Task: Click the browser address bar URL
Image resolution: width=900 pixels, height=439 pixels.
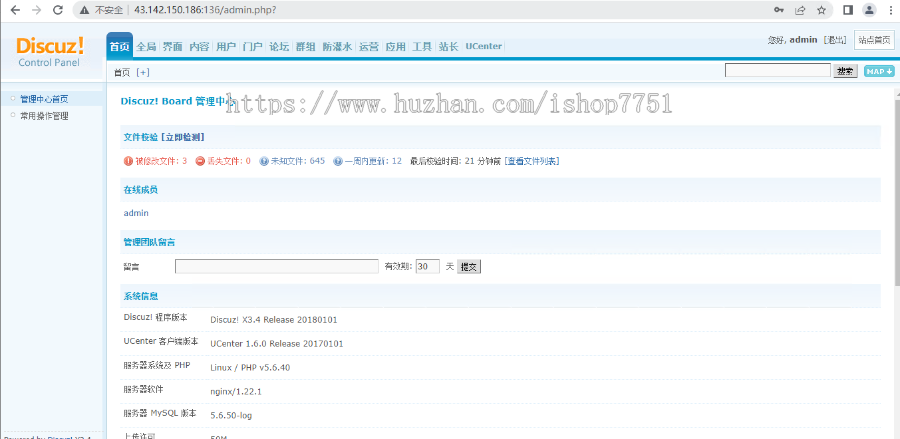Action: (205, 10)
